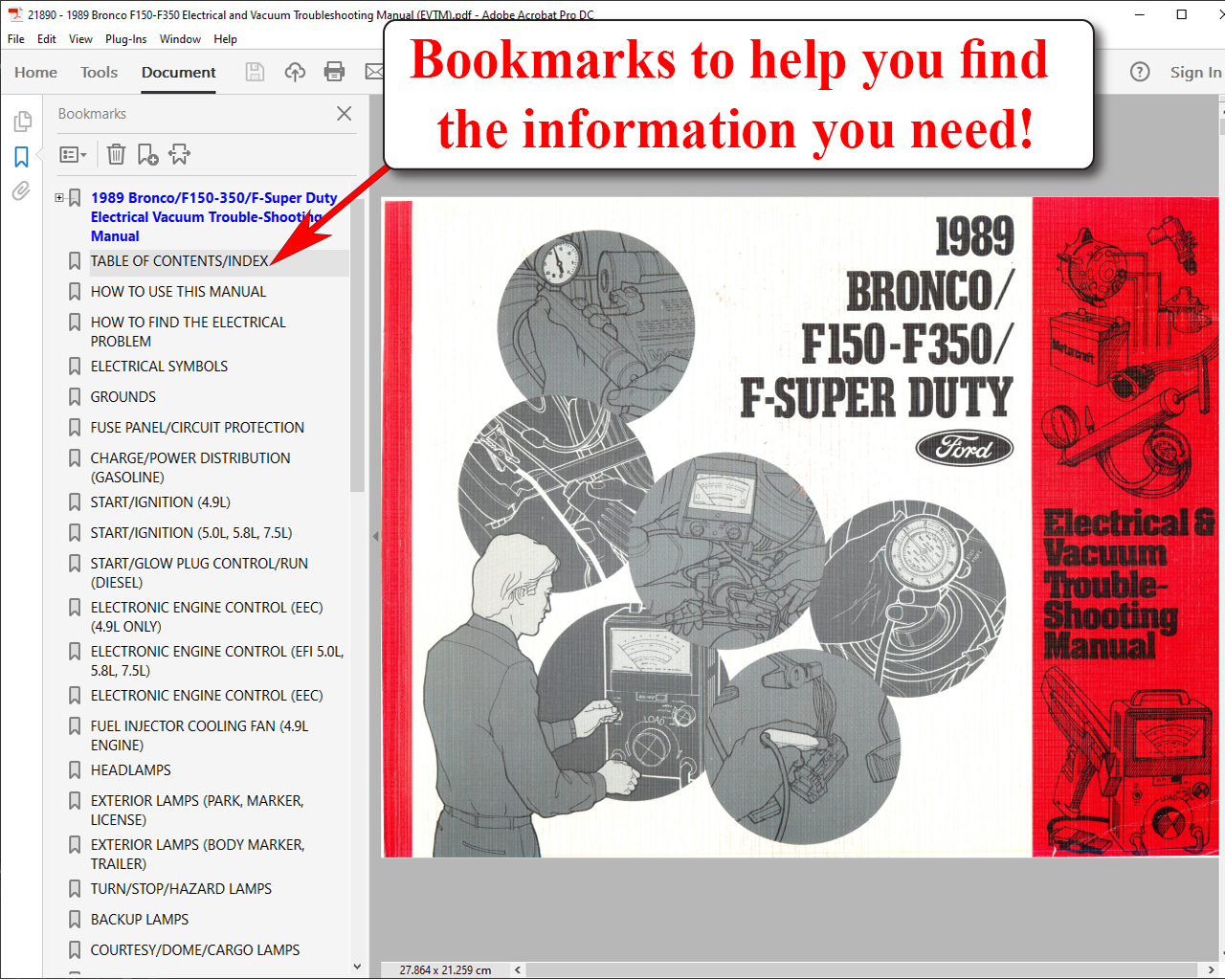Open the Edit menu
This screenshot has width=1225, height=980.
(x=47, y=39)
